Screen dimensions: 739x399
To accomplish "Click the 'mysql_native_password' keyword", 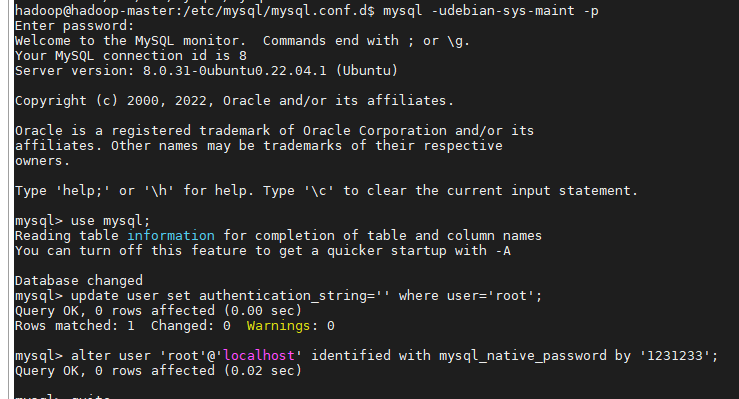I will [523, 356].
